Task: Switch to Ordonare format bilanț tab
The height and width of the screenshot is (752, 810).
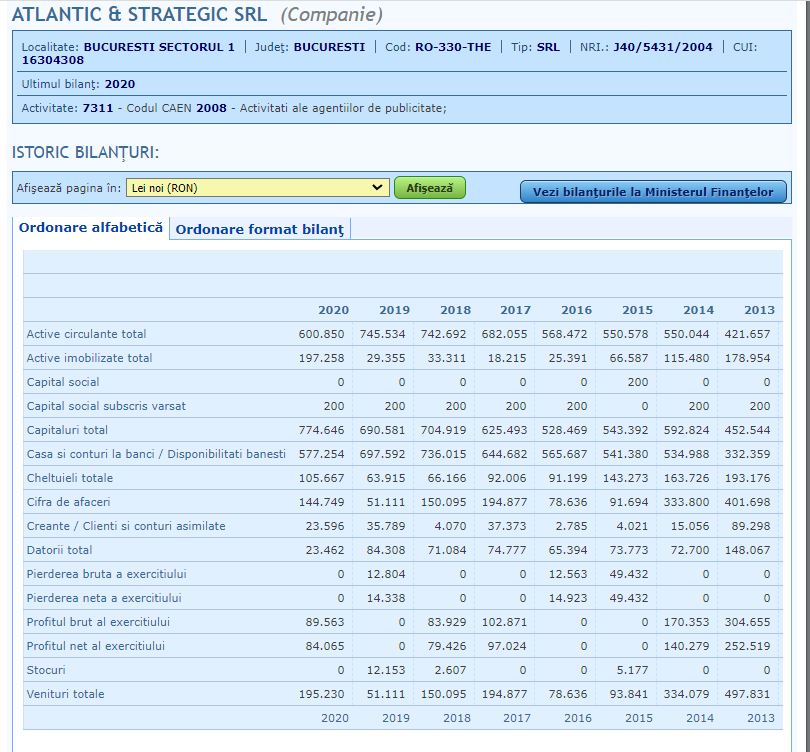Action: tap(260, 229)
